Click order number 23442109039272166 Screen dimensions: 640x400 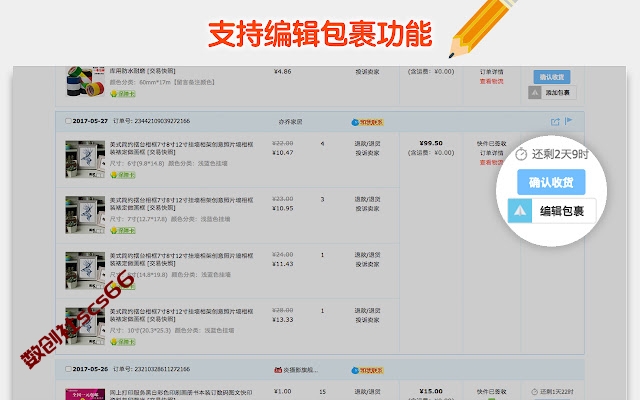point(162,121)
